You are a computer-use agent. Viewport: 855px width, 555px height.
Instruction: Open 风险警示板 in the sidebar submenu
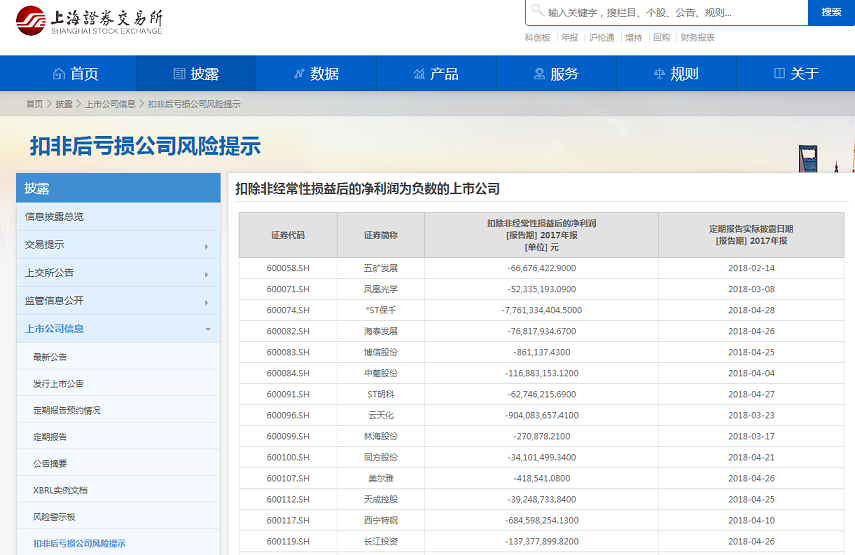[x=118, y=517]
